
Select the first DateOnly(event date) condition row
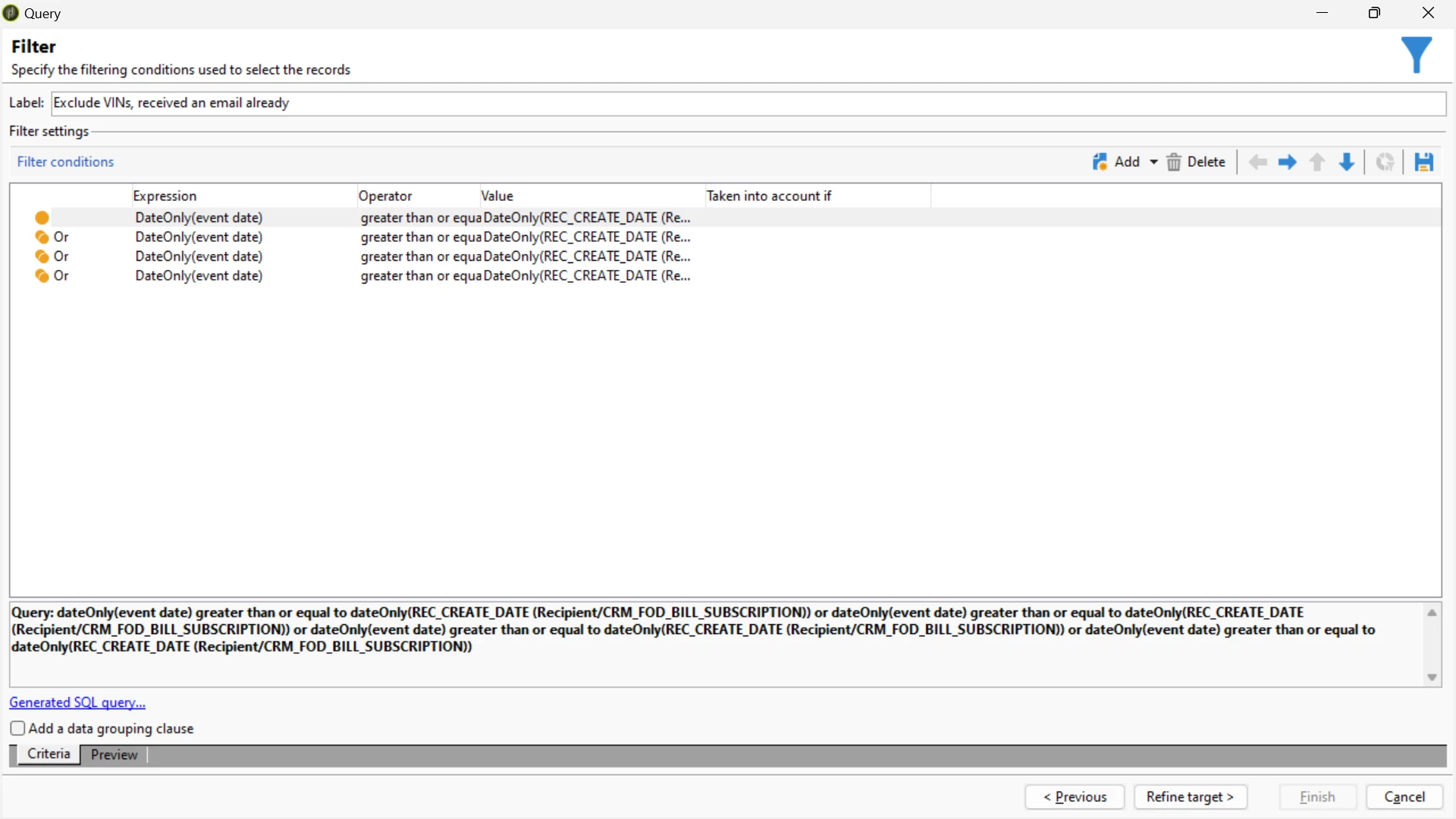tap(199, 218)
